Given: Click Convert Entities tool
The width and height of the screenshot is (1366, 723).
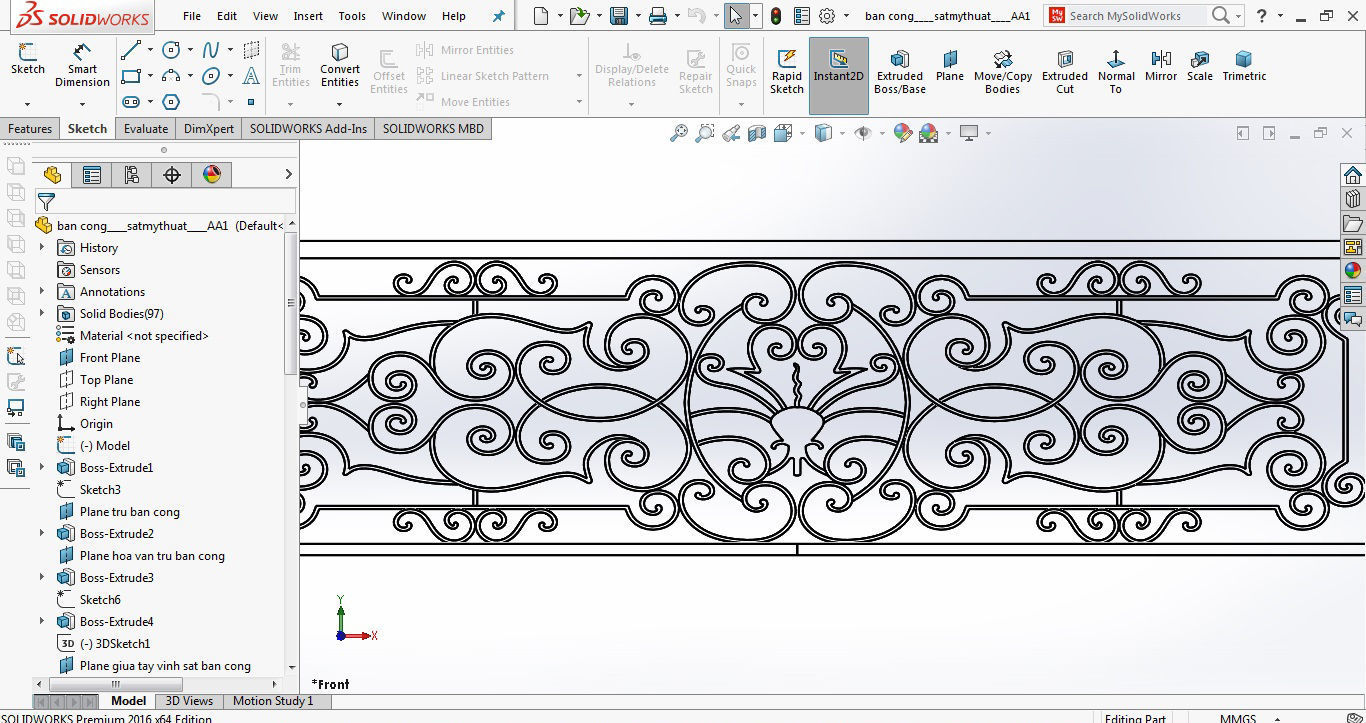Looking at the screenshot, I should pos(340,65).
